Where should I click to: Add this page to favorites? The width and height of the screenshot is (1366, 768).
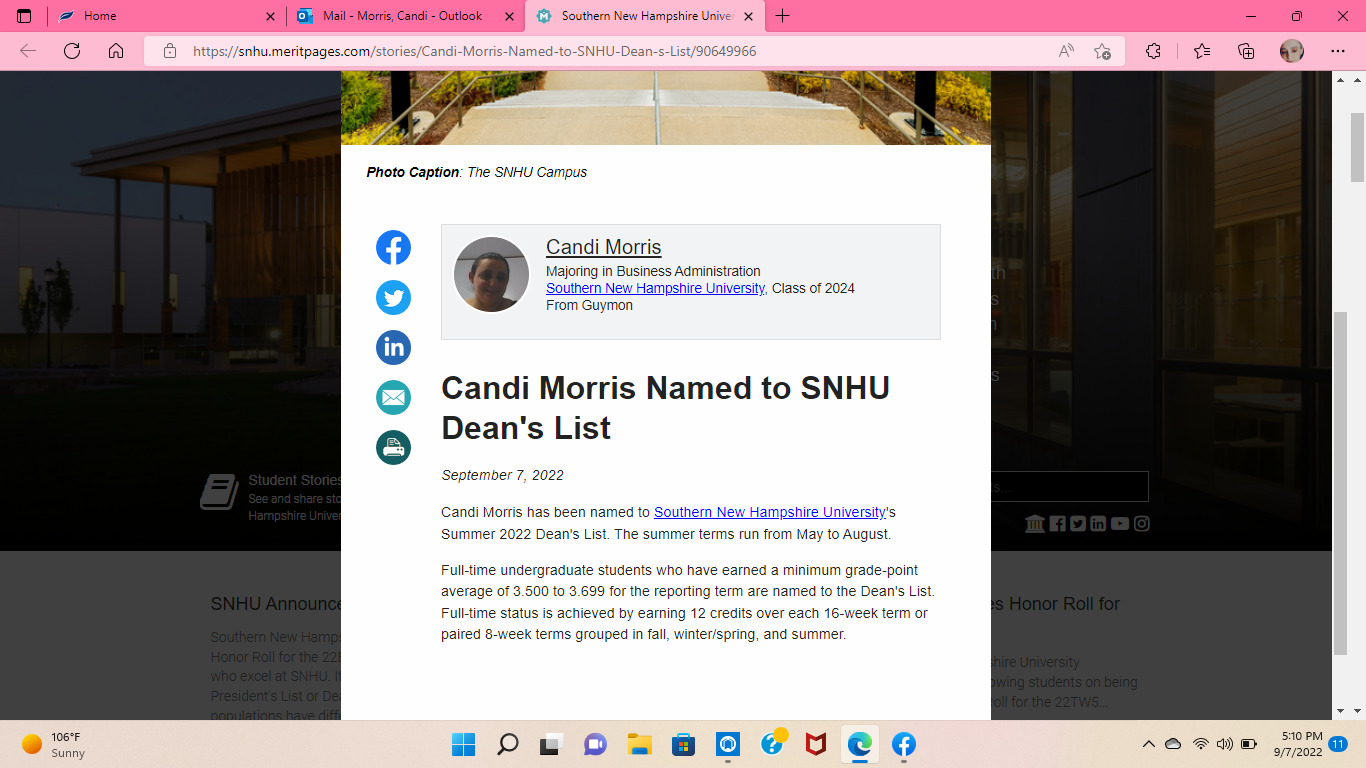click(x=1102, y=51)
